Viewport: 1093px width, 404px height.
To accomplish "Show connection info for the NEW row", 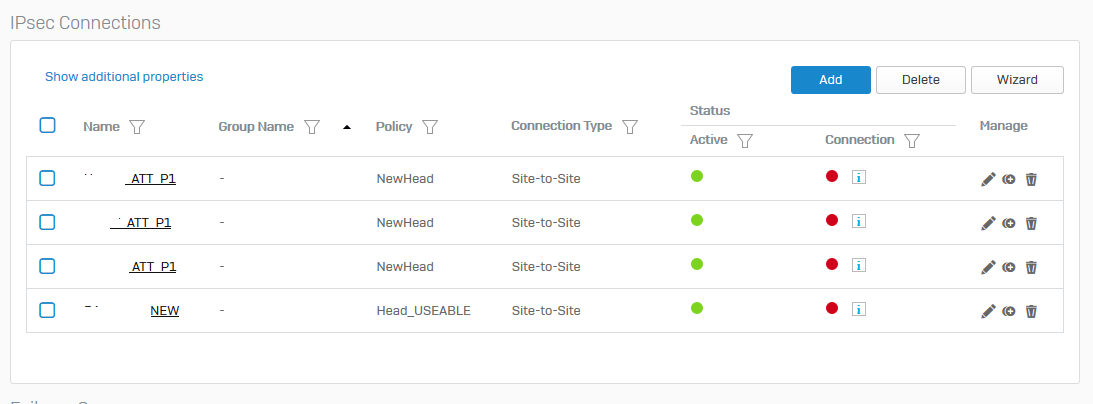I will [859, 309].
